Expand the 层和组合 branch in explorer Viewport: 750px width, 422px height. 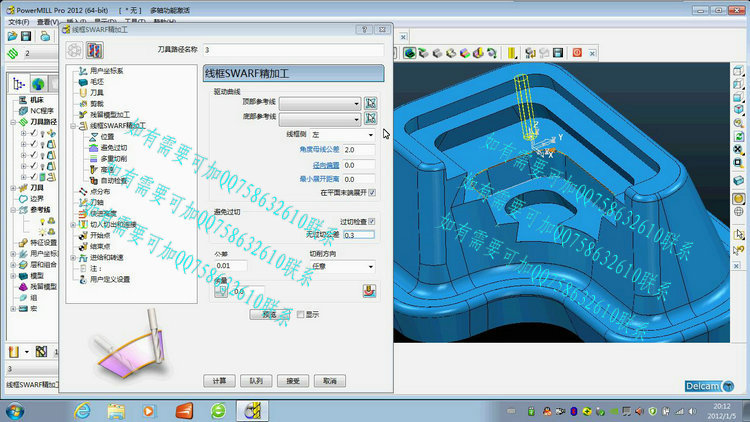13,265
